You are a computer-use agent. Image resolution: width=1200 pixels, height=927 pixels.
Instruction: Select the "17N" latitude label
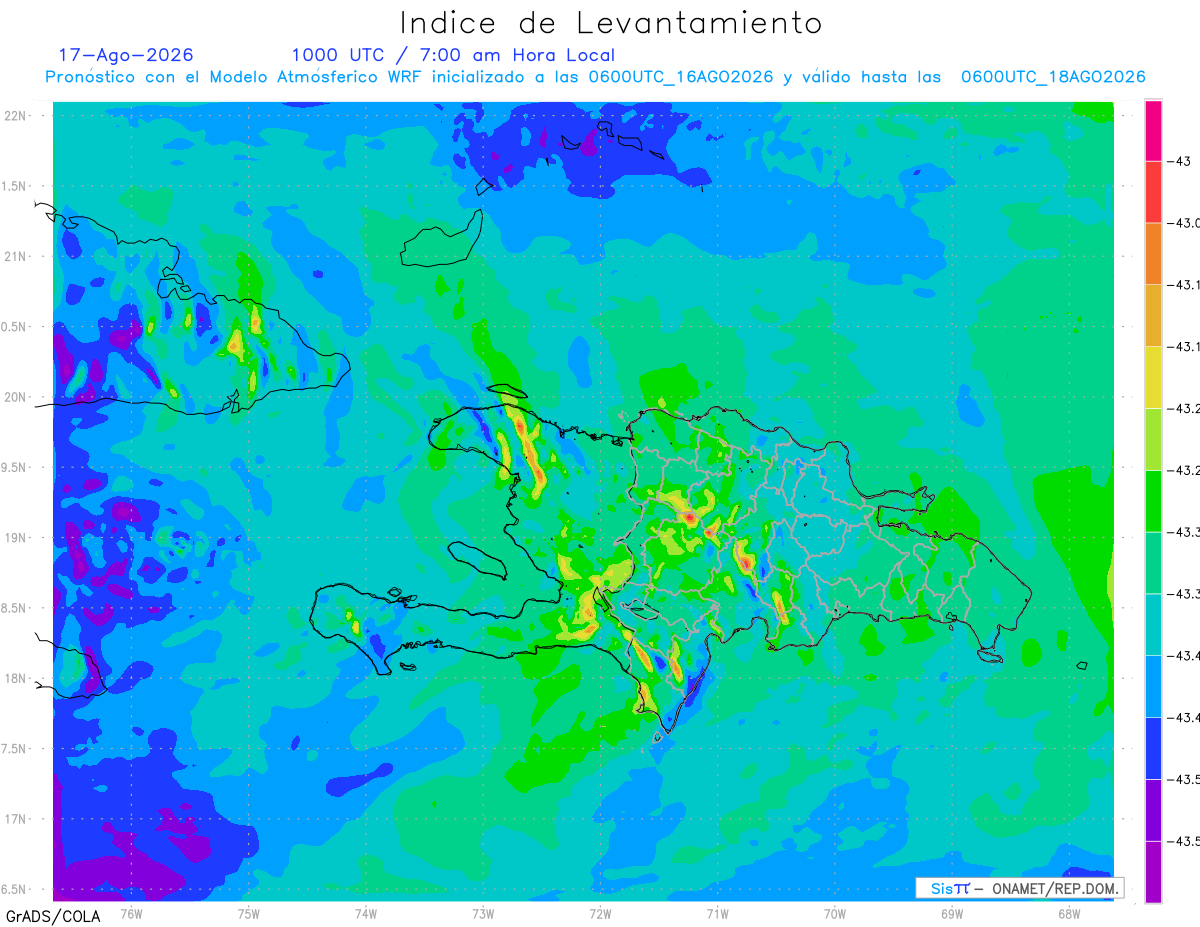pos(16,819)
